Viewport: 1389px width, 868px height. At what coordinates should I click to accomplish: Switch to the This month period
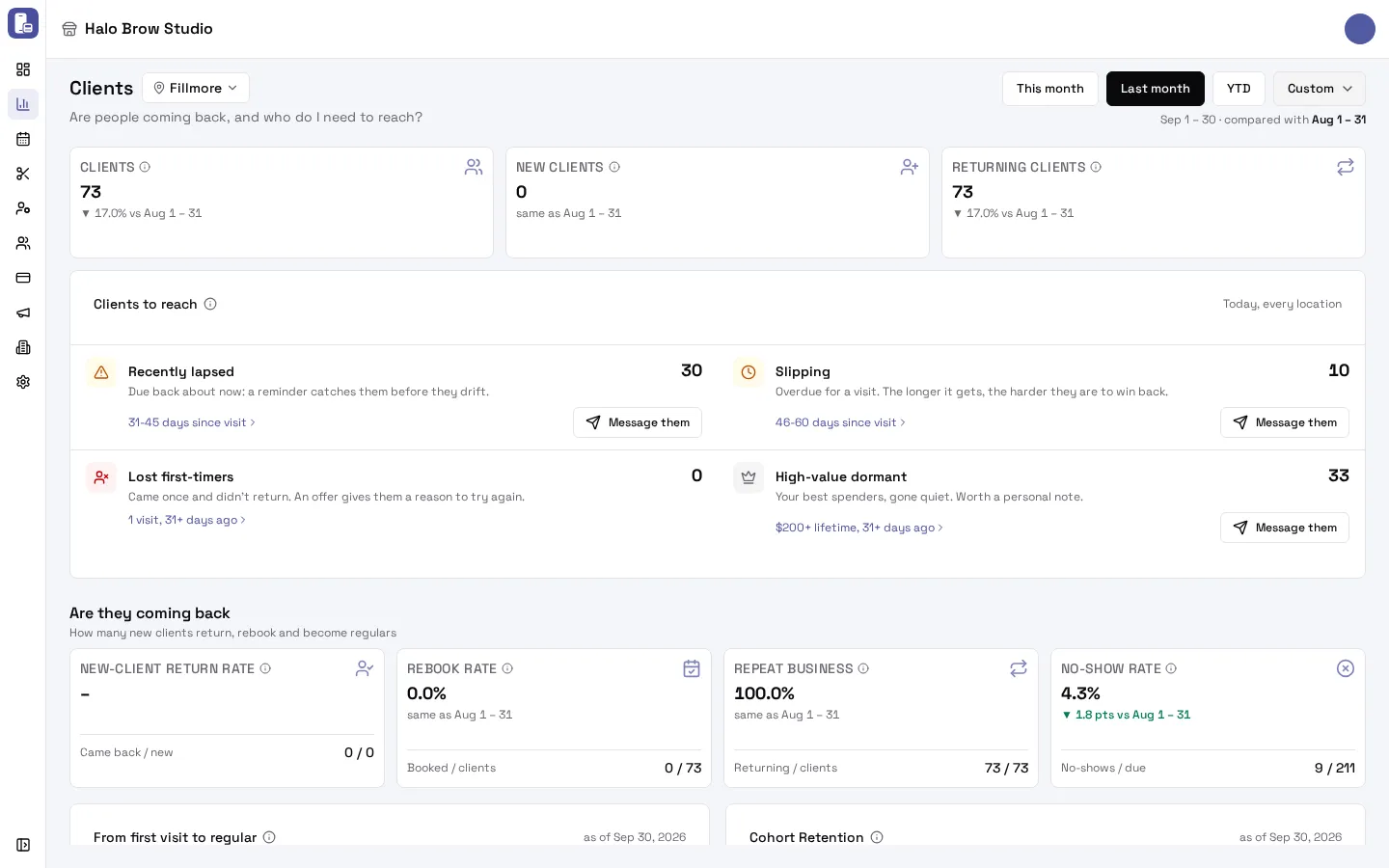[1050, 89]
